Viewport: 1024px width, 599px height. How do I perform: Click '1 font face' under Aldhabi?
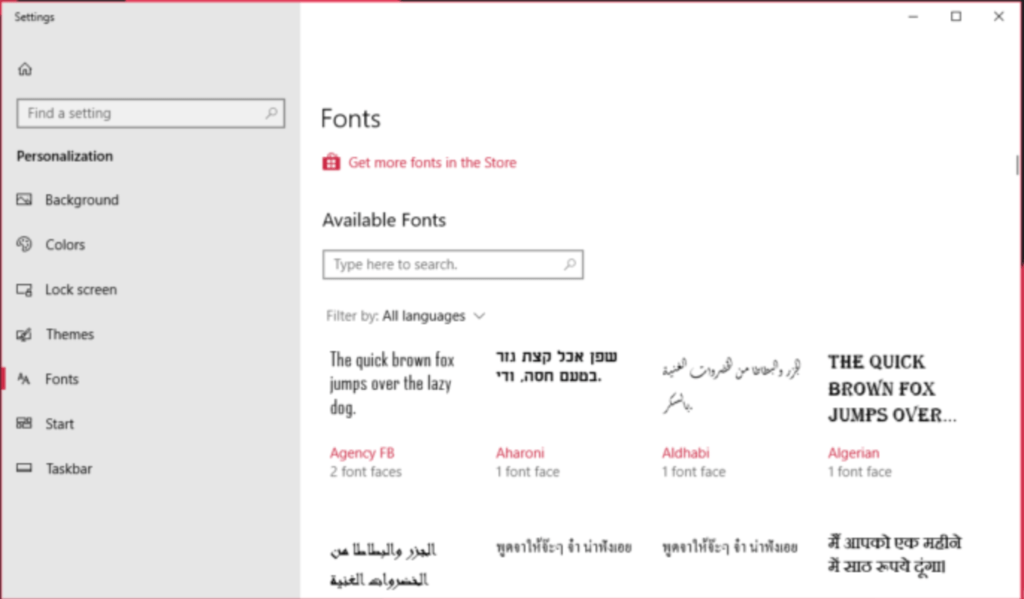[694, 472]
